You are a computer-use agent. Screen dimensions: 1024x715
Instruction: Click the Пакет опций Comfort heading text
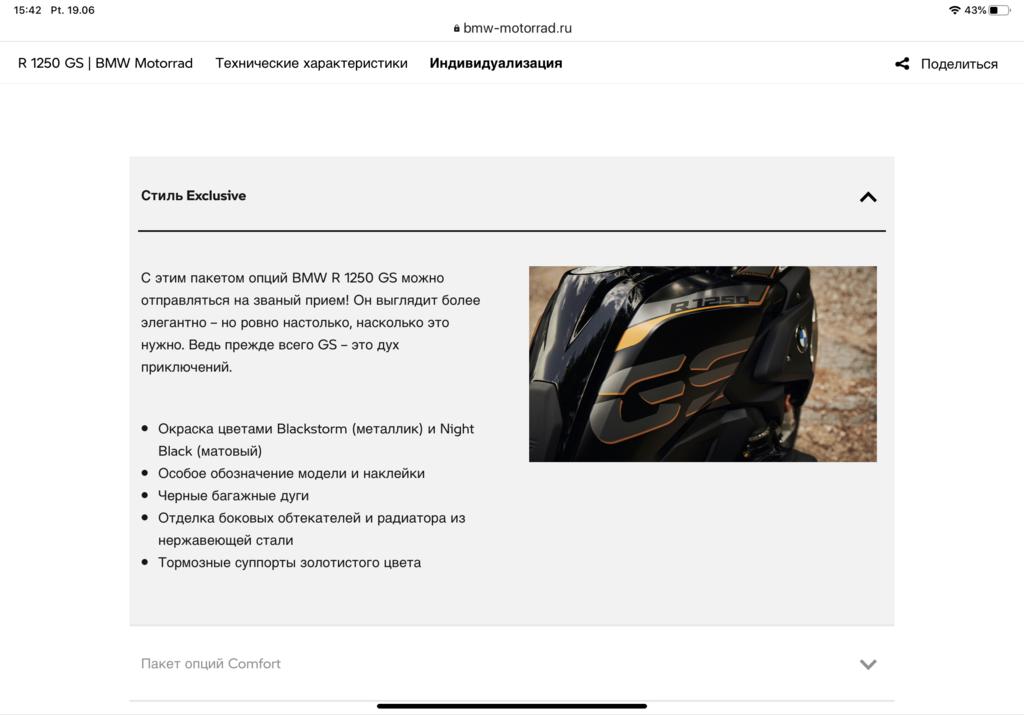tap(211, 664)
